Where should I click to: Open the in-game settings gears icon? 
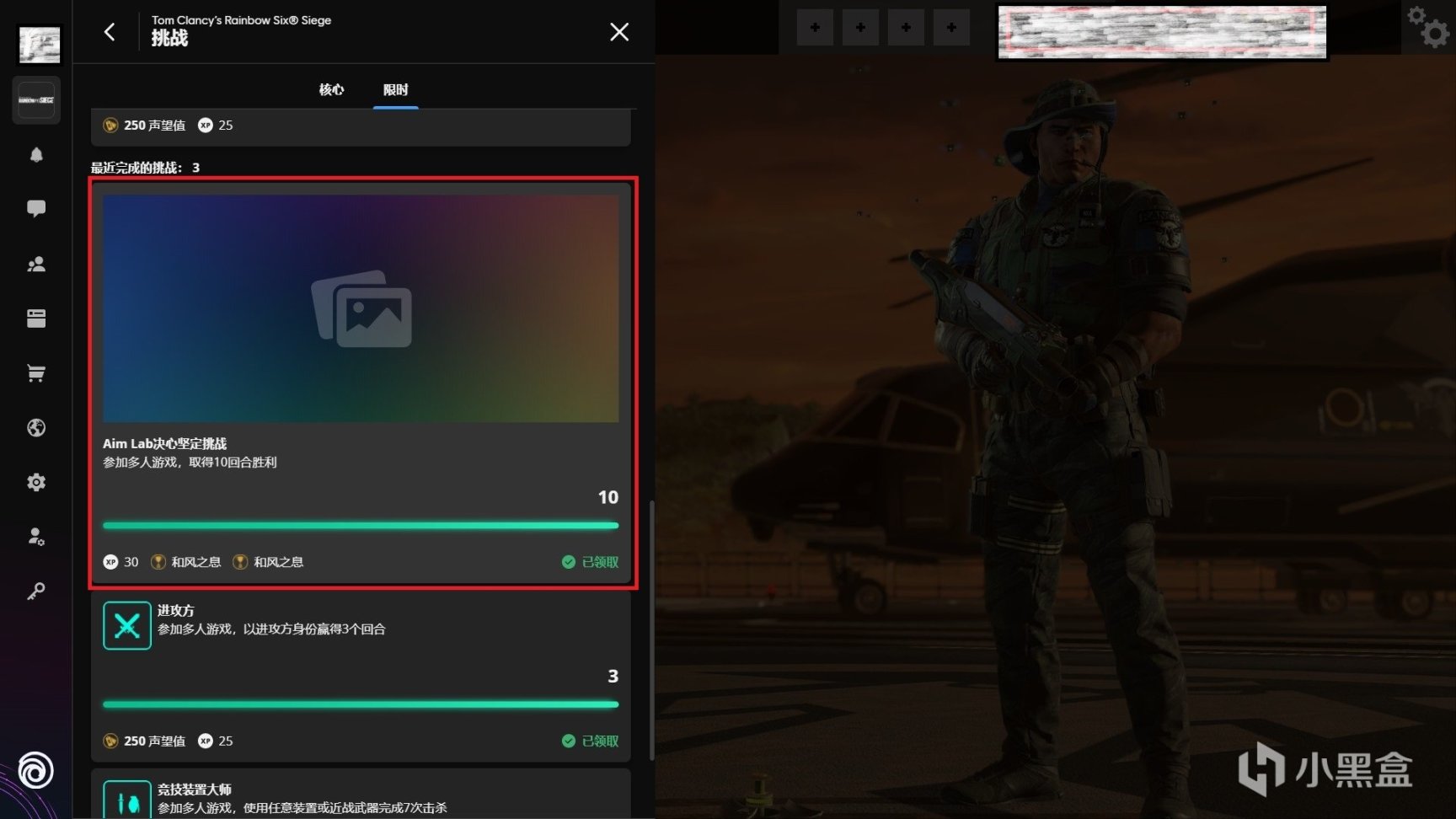pos(1429,26)
